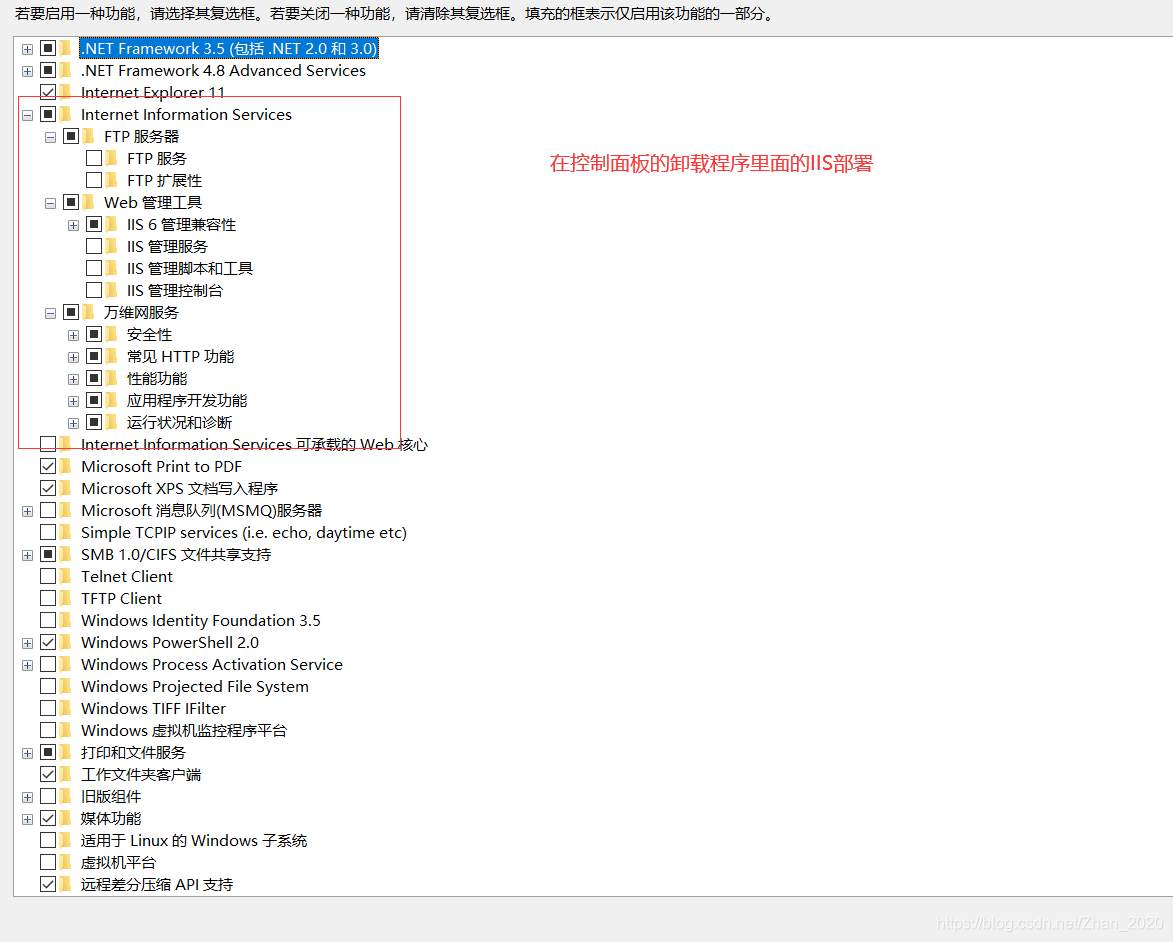Image resolution: width=1173 pixels, height=942 pixels.
Task: Enable IIS 管理控制台 checkbox
Action: point(94,290)
